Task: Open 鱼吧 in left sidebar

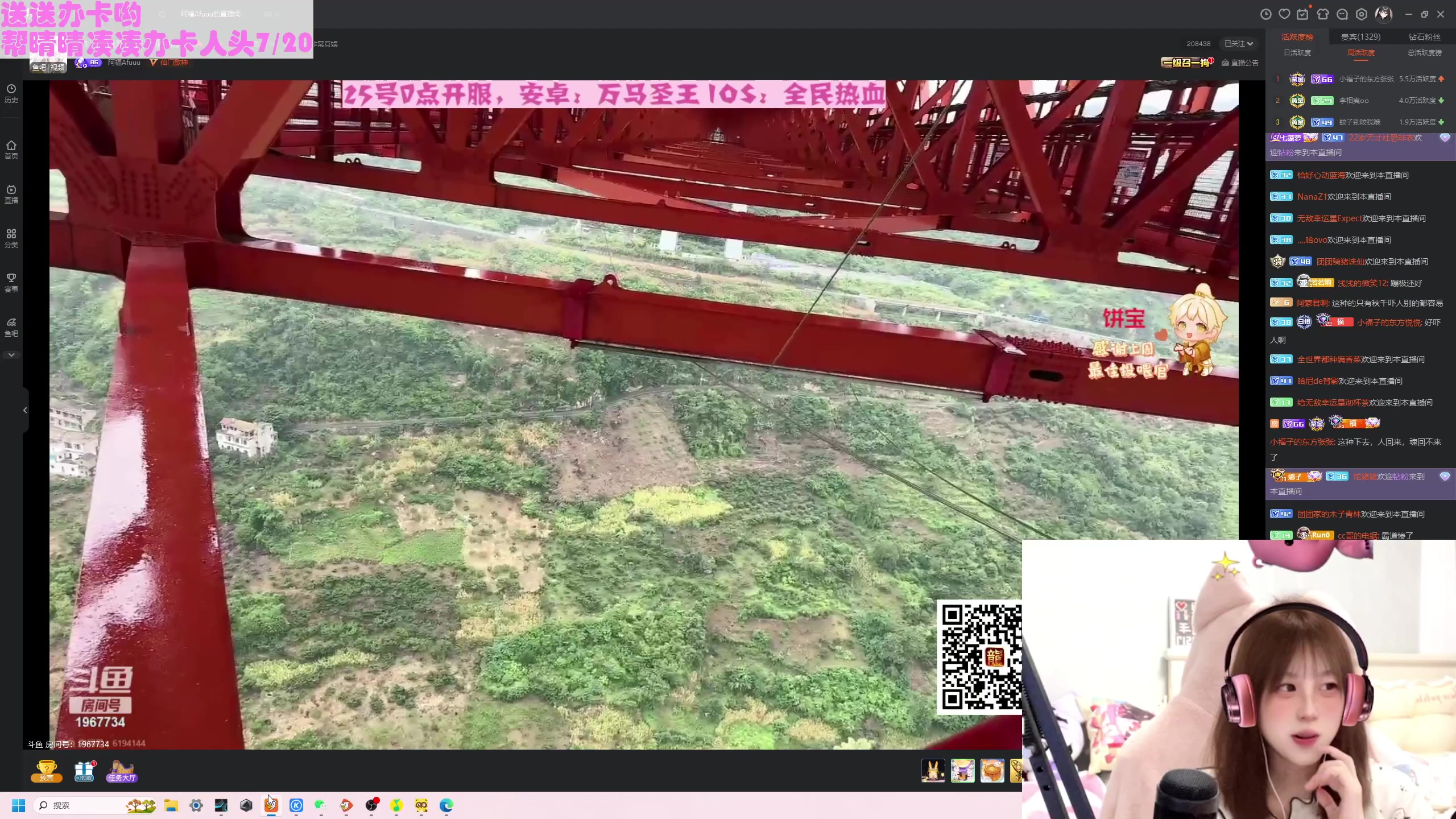Action: coord(11,327)
